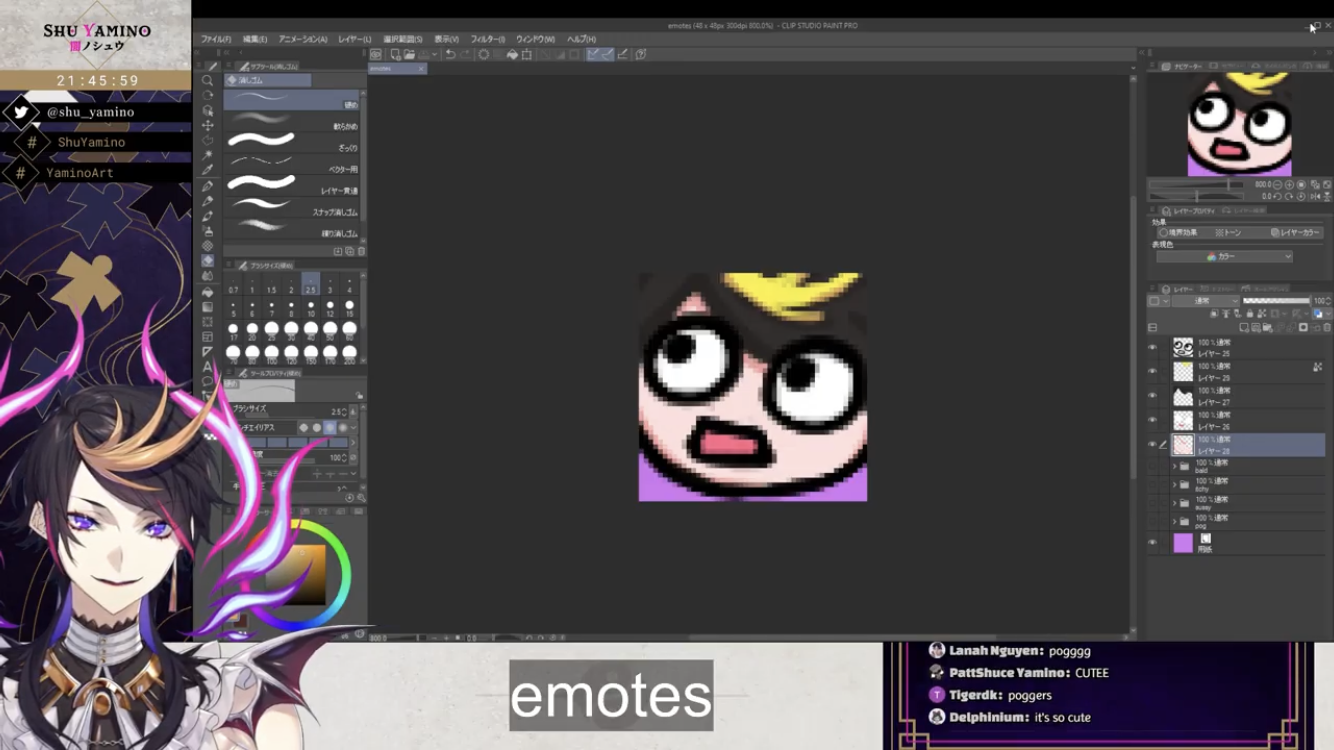Screen dimensions: 1334x750
Task: Select the Pen tool in toolbox
Action: [208, 186]
